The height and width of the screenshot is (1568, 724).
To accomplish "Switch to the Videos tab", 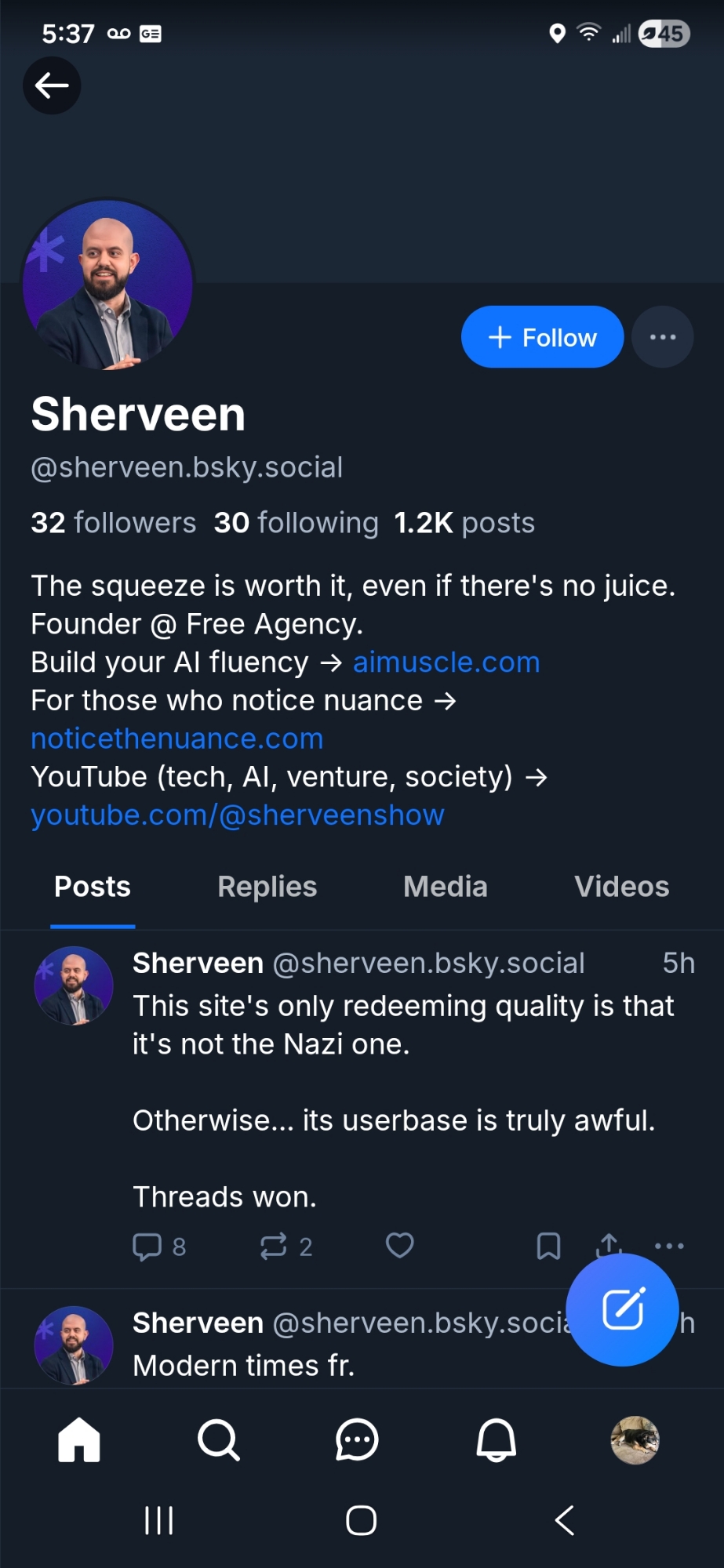I will tap(621, 887).
